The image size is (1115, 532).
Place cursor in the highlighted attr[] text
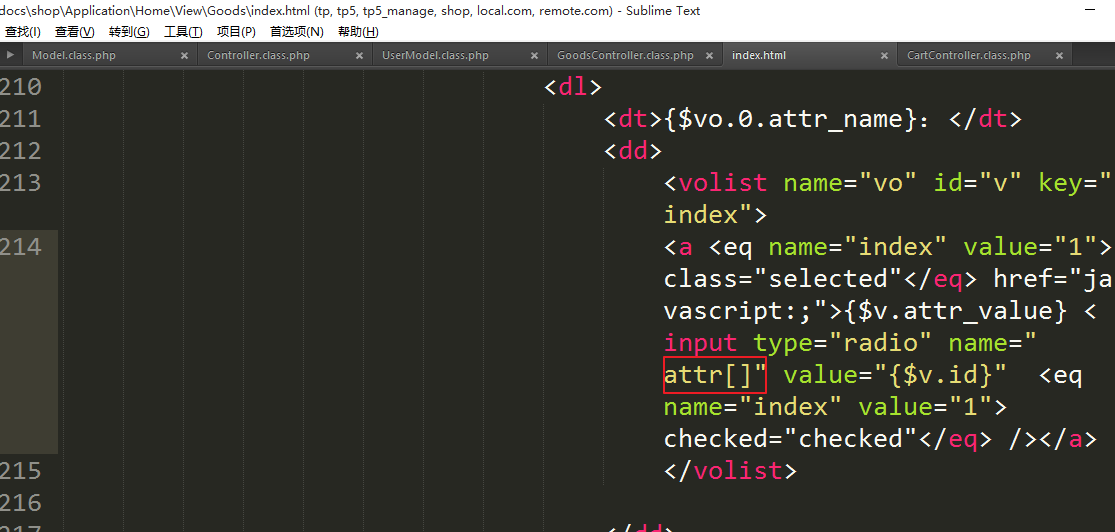pos(714,375)
